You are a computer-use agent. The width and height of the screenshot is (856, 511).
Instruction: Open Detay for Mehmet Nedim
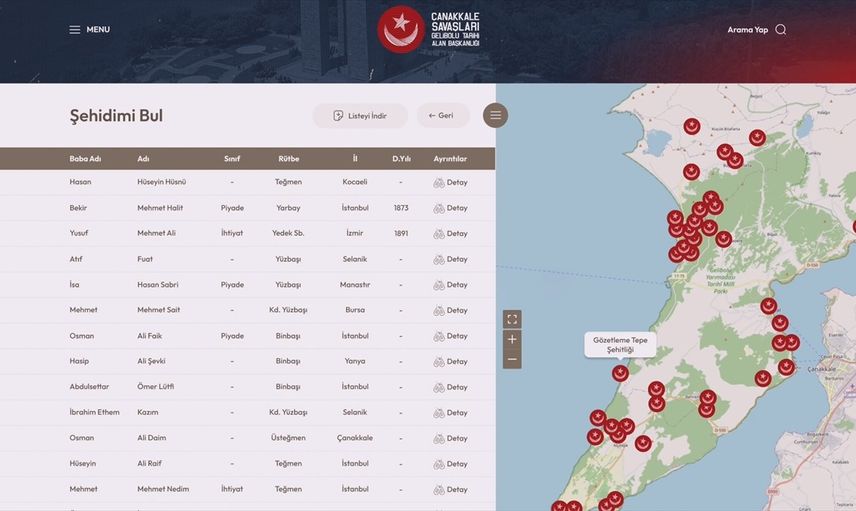450,489
